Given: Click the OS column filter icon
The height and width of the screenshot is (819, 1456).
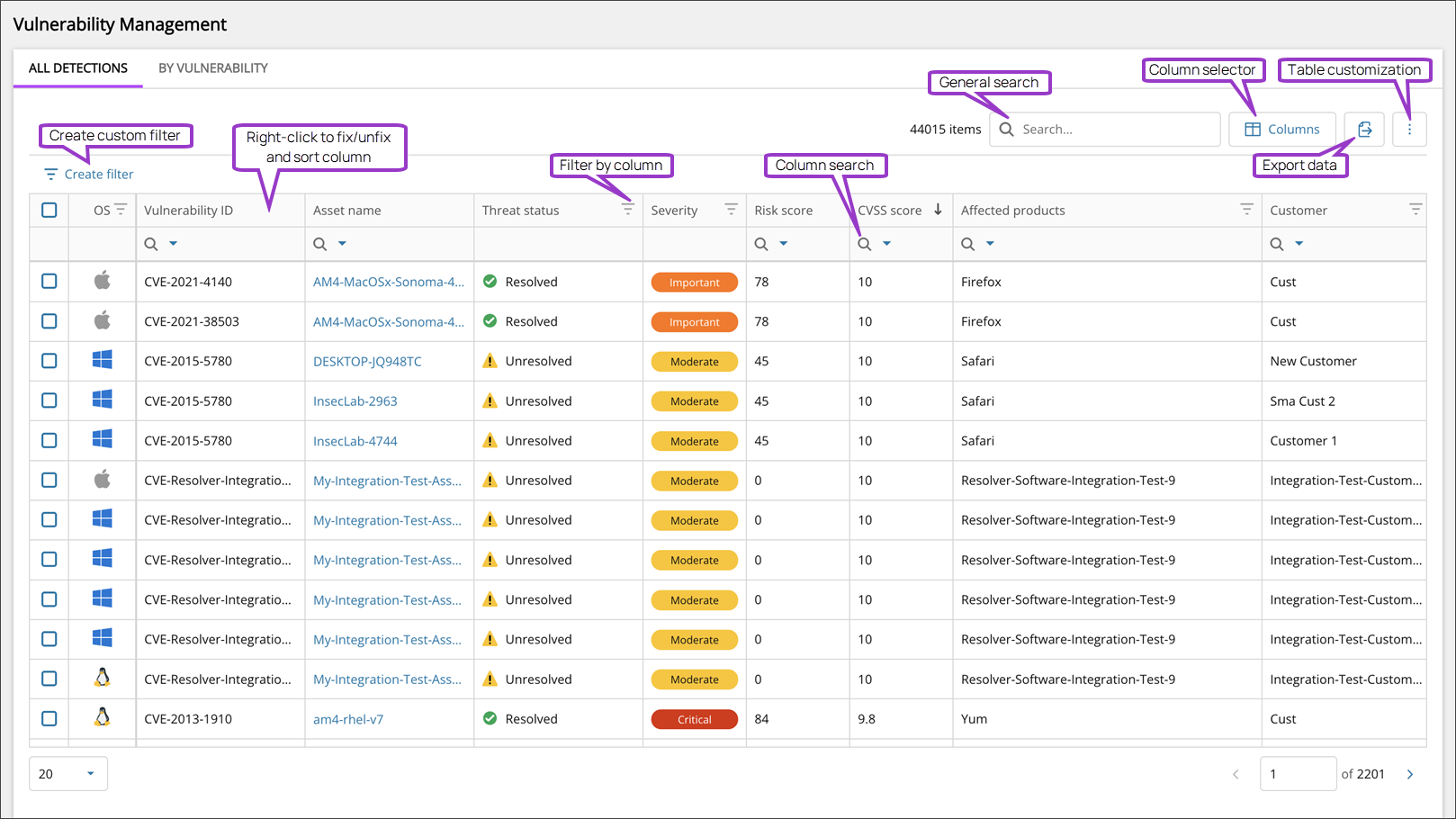Looking at the screenshot, I should coord(121,210).
